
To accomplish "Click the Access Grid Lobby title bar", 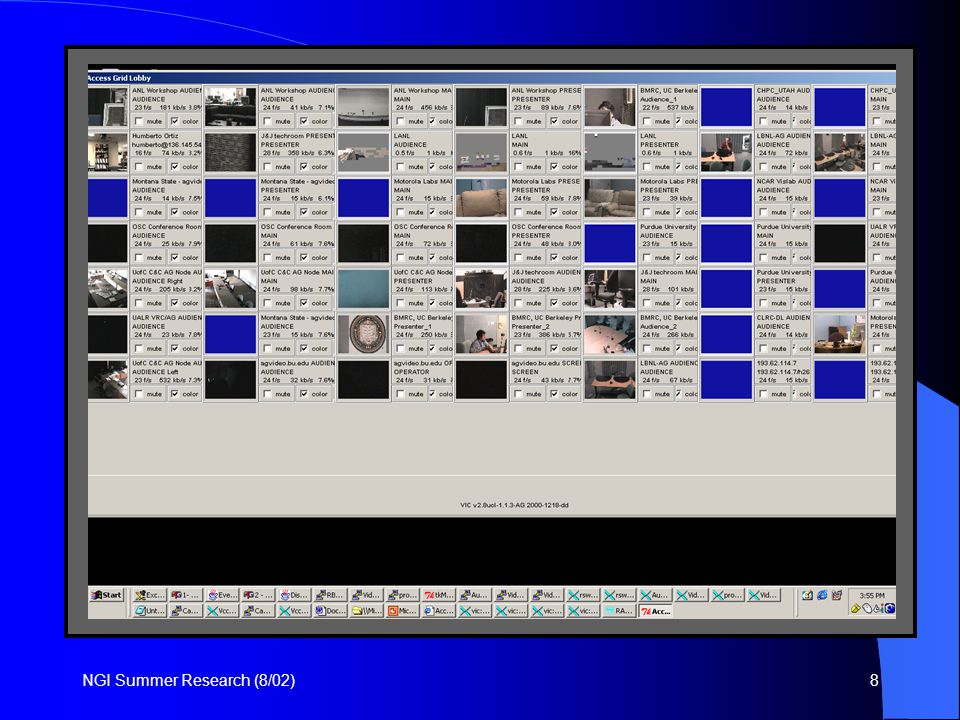I will click(492, 78).
